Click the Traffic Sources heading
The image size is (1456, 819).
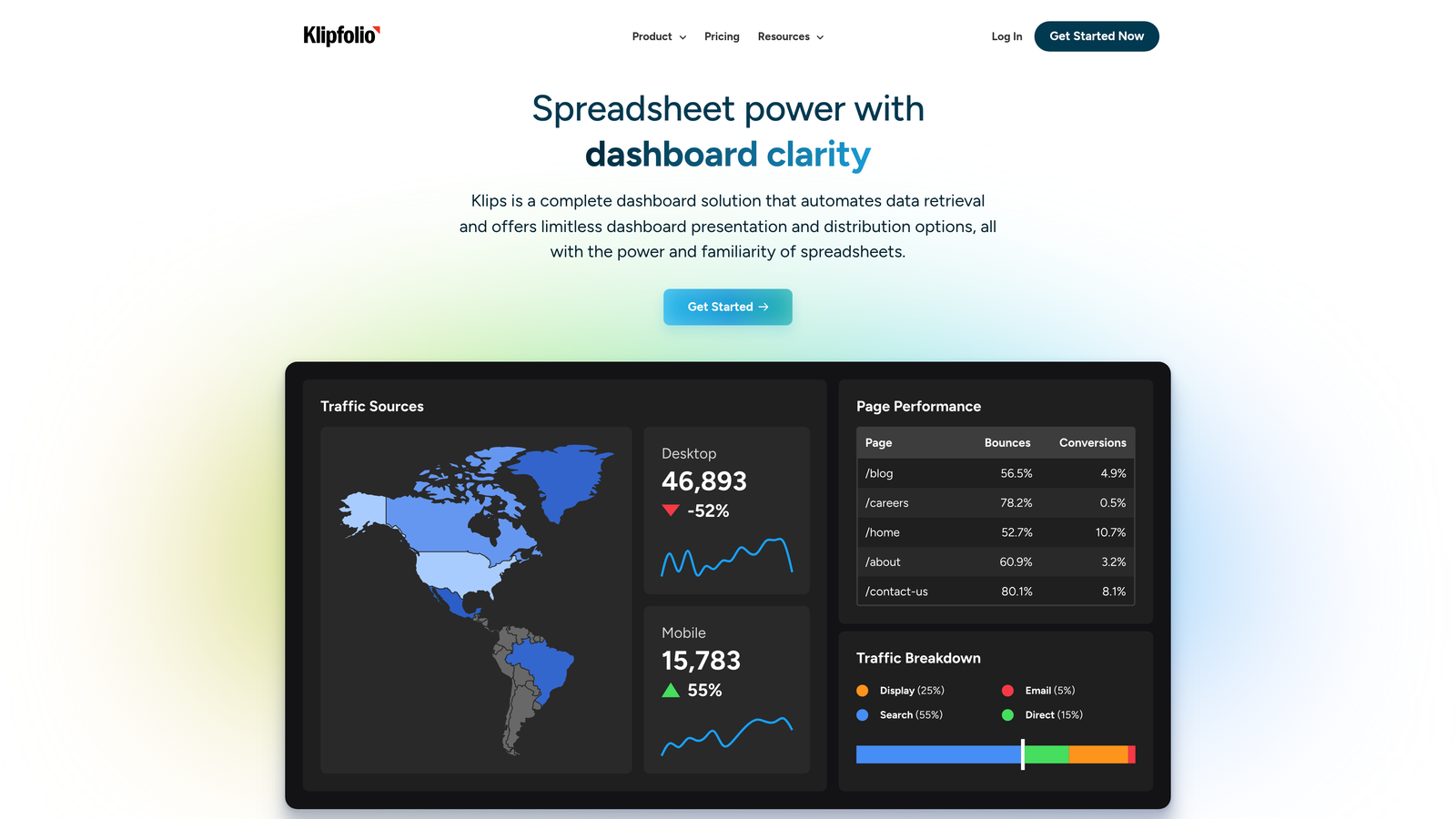372,407
